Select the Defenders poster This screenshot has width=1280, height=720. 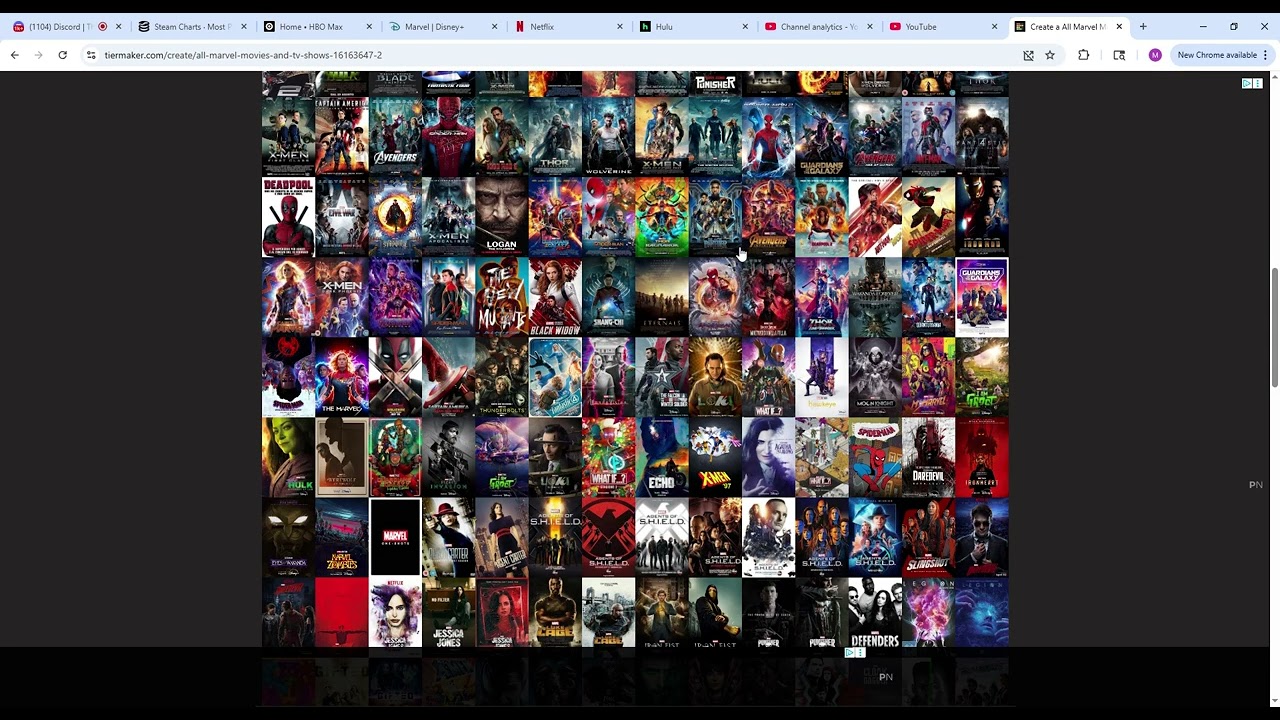point(875,612)
